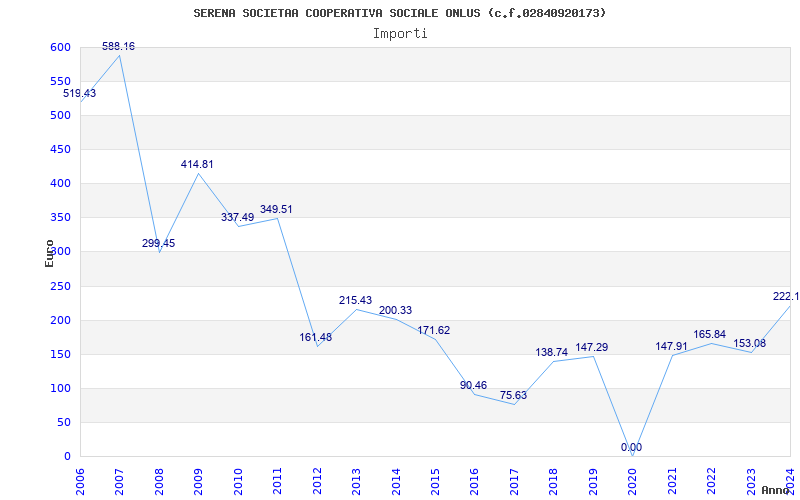Select the 2008 year axis label
This screenshot has width=800, height=500.
click(160, 482)
